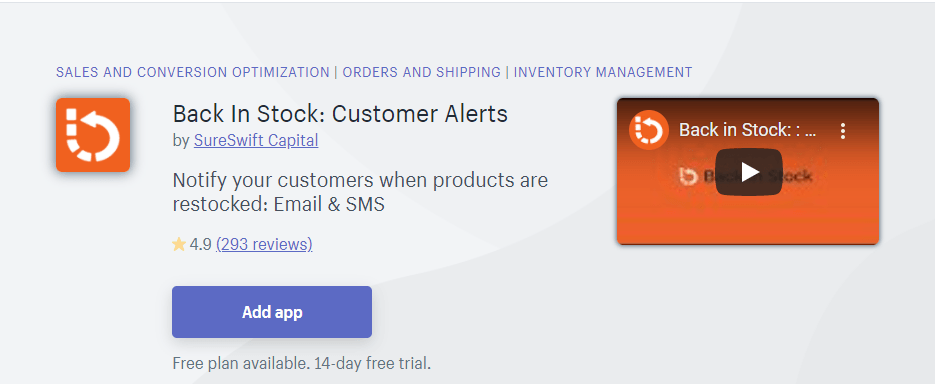The image size is (935, 384).
Task: Open the video title 'Back in Stock: :' link
Action: click(x=747, y=130)
